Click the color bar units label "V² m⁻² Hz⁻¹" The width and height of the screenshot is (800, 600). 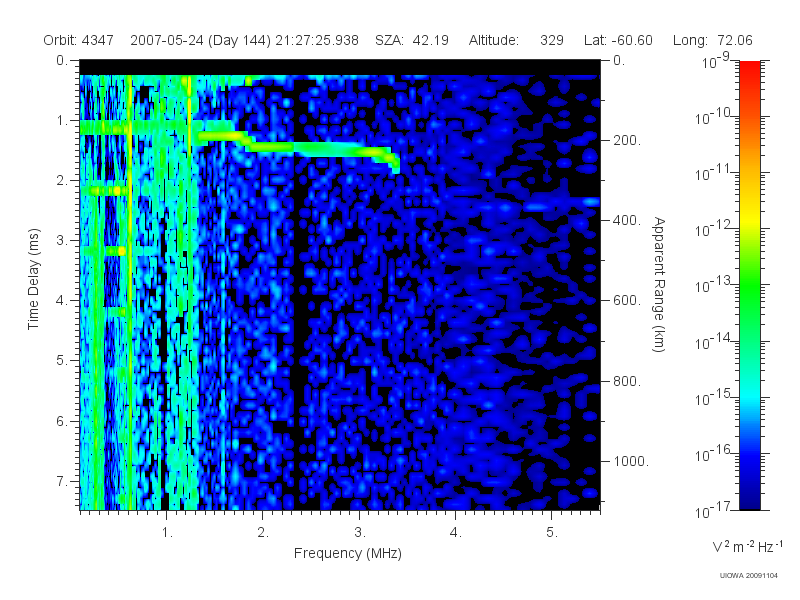click(747, 546)
